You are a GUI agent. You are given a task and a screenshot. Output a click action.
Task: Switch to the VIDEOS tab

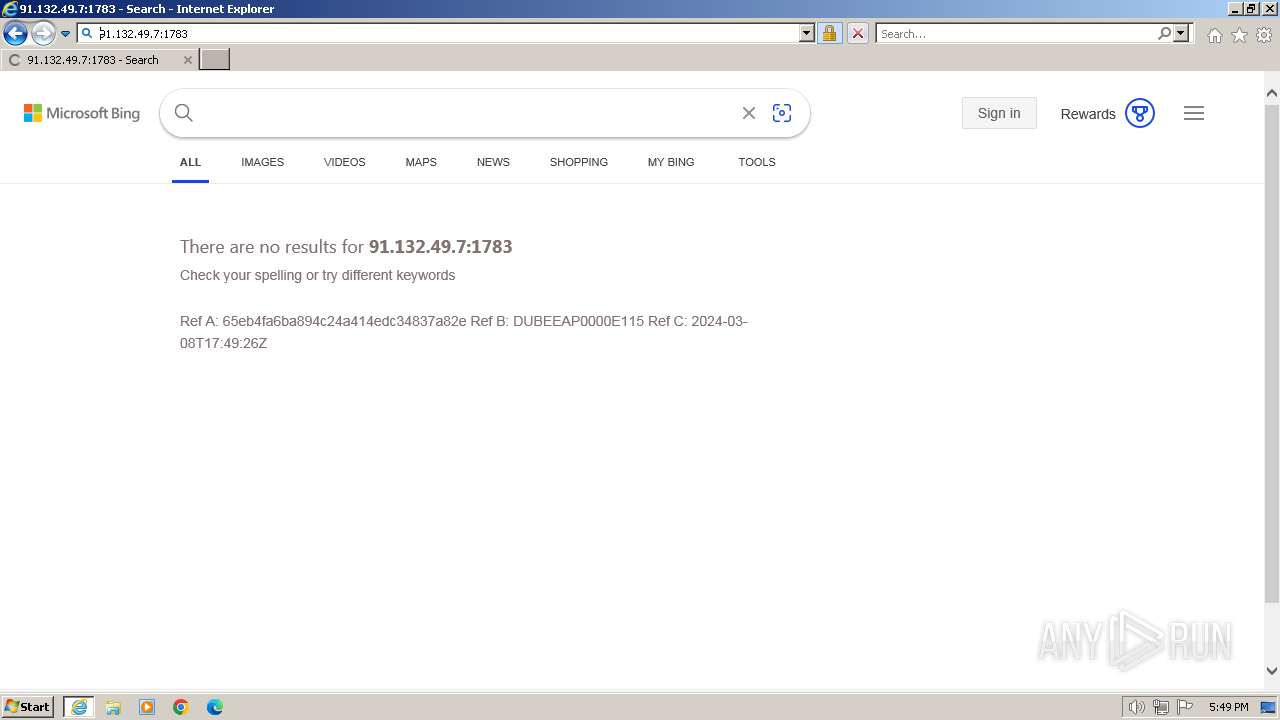pos(345,162)
